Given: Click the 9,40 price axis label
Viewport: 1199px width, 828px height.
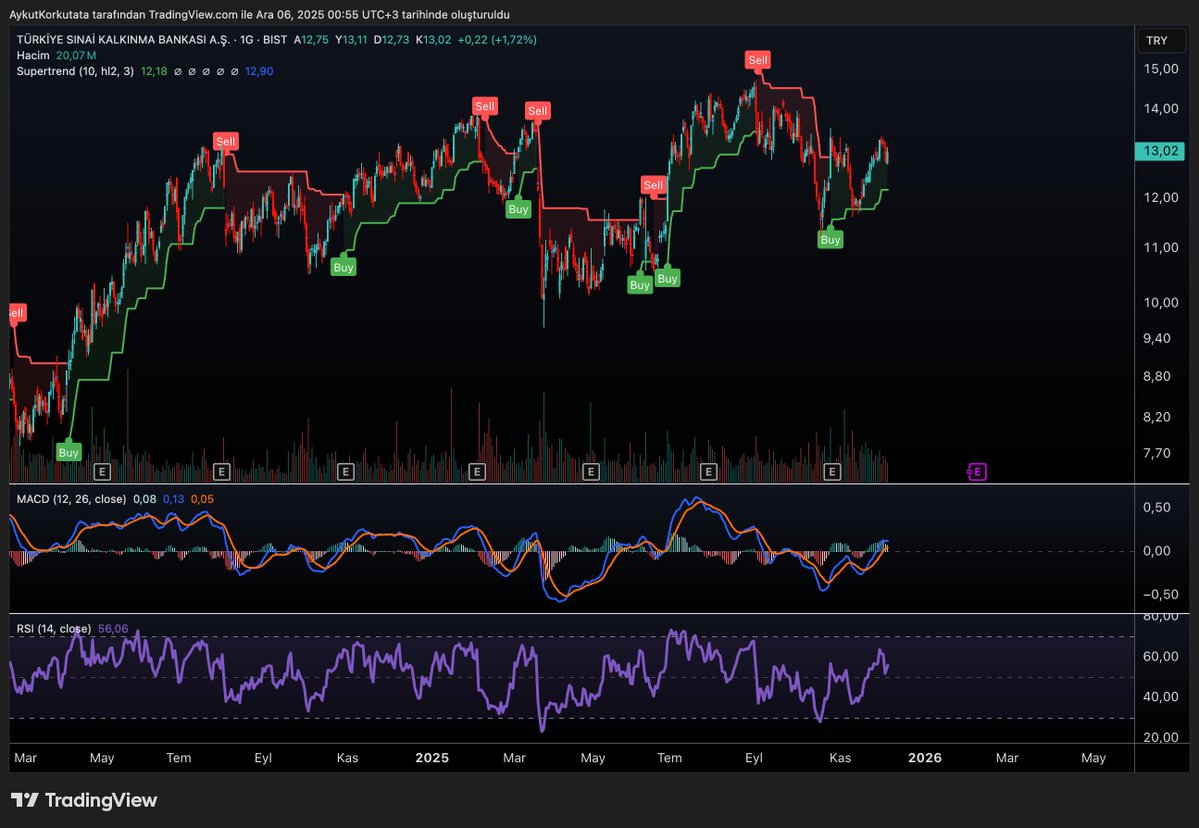Looking at the screenshot, I should pyautogui.click(x=1157, y=339).
